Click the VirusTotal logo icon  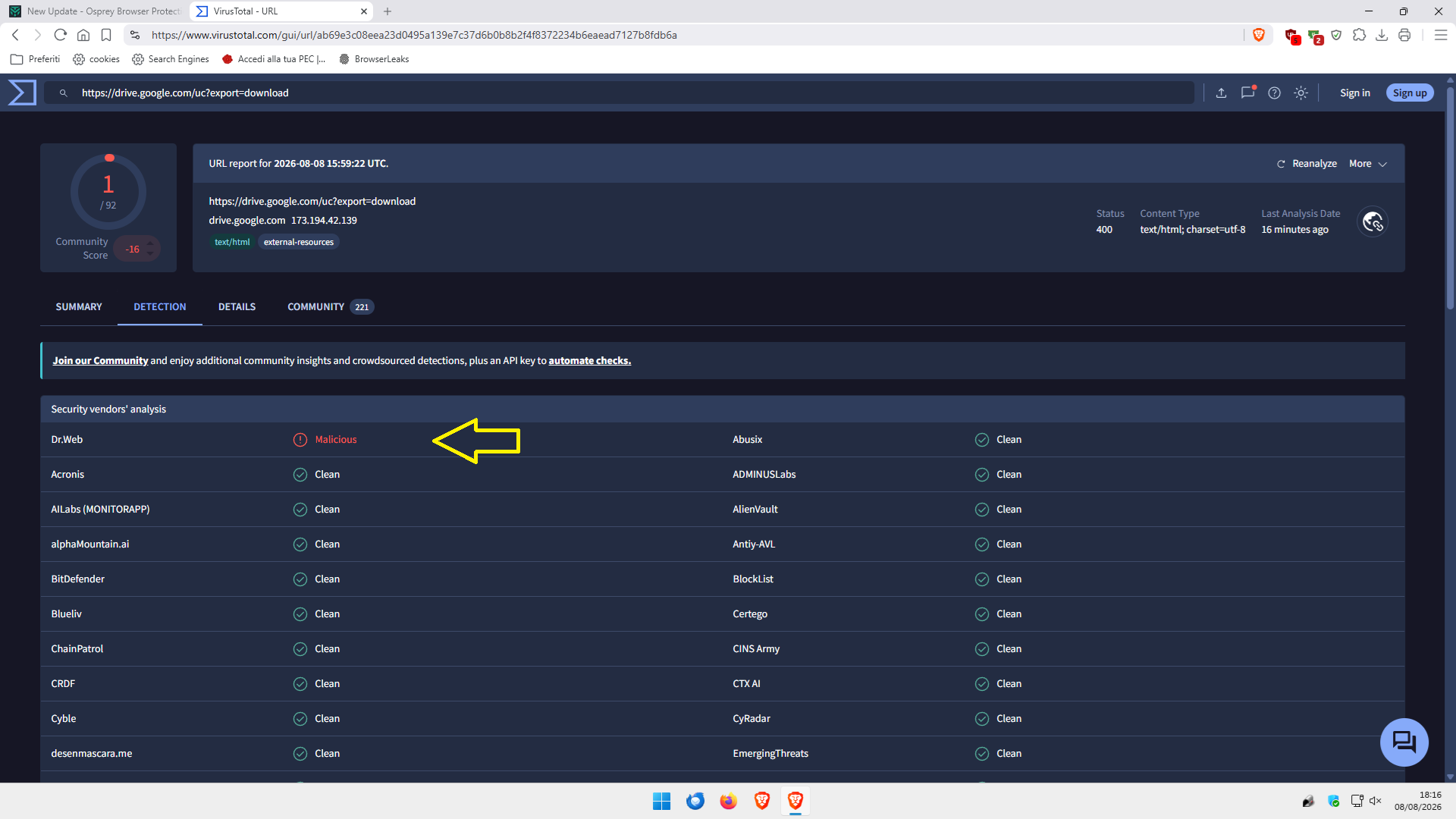tap(22, 93)
